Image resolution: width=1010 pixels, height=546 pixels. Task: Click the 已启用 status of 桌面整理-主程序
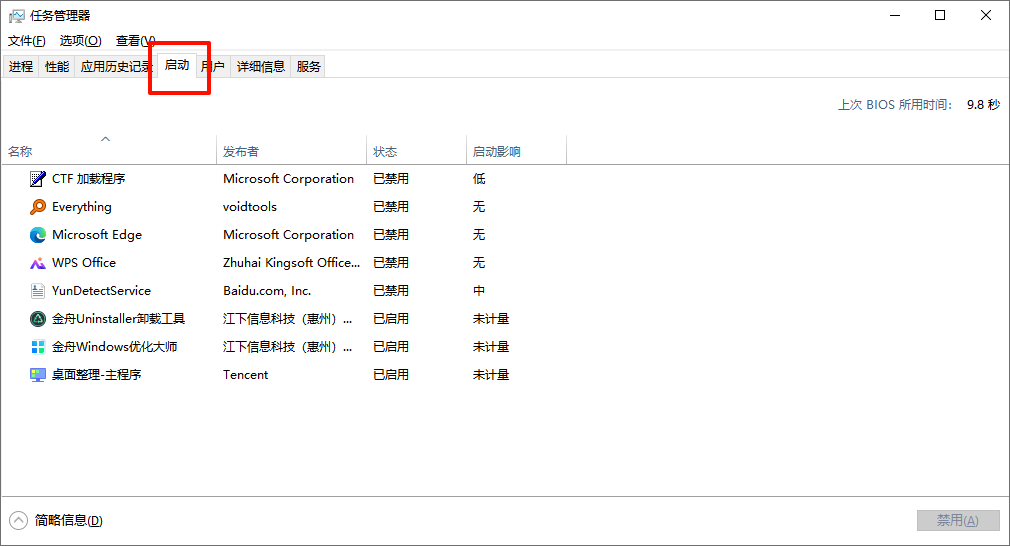tap(391, 375)
